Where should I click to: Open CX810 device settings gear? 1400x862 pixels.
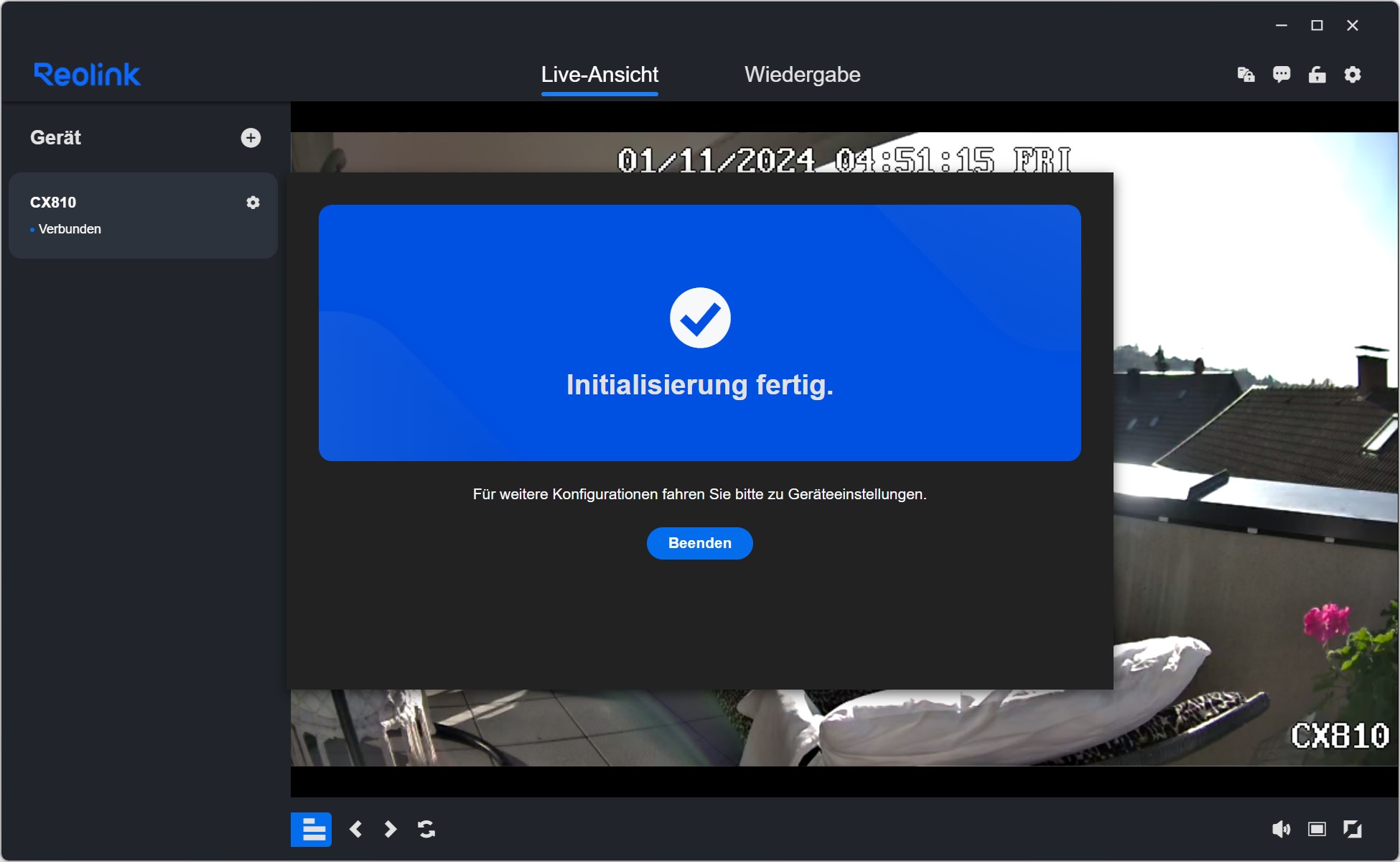pos(253,203)
